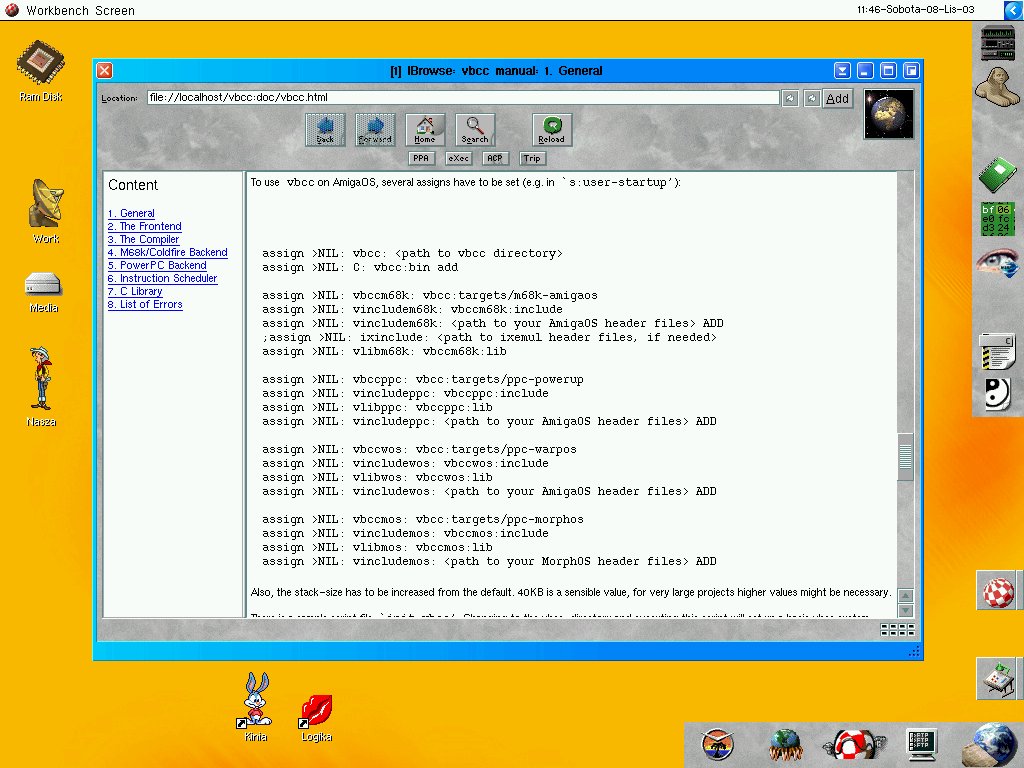Click the first history arrow beside location
This screenshot has height=768, width=1024.
(x=790, y=98)
